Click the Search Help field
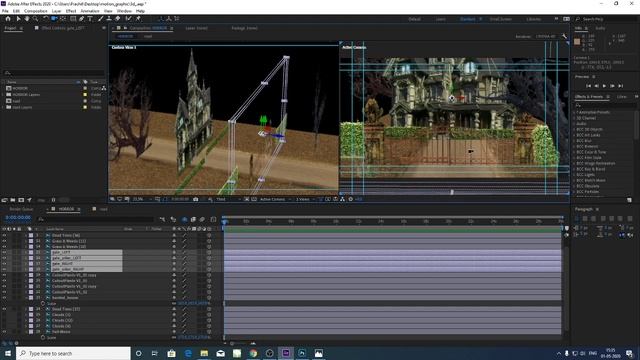Image resolution: width=640 pixels, height=360 pixels. click(x=607, y=19)
